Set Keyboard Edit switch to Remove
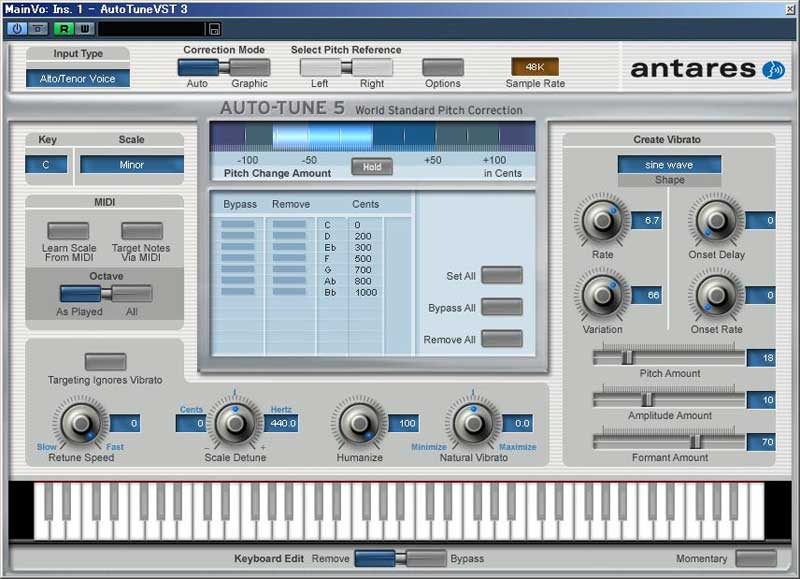 pos(374,558)
